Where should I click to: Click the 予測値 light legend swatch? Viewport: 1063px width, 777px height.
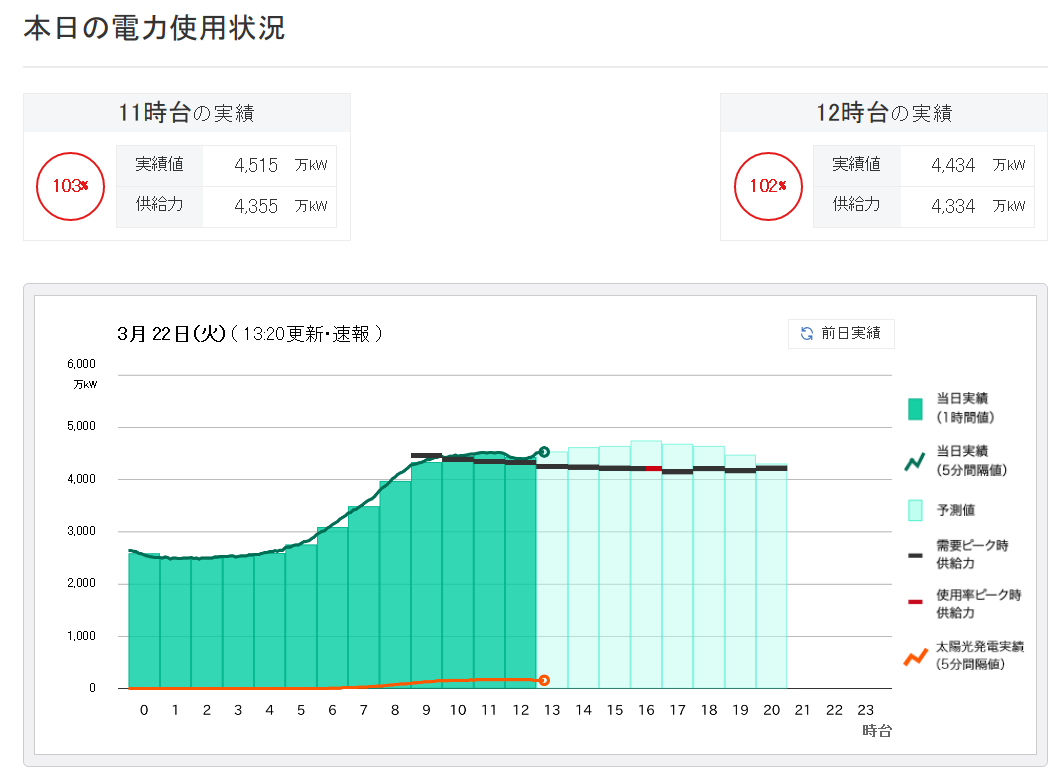(915, 510)
